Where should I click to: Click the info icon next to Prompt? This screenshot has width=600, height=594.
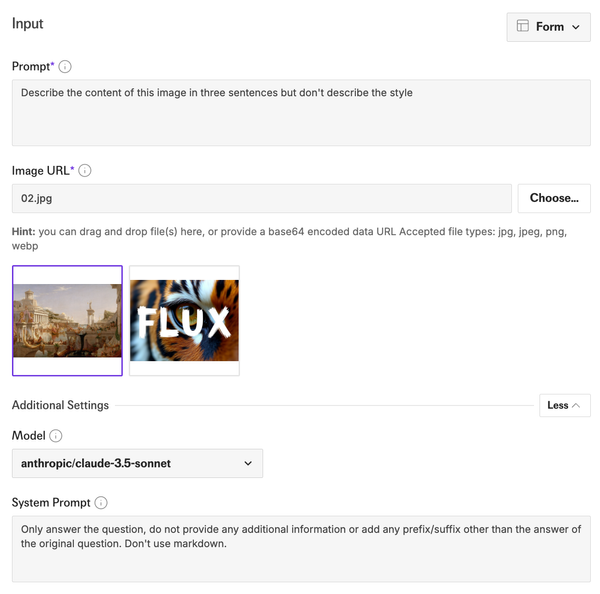coord(65,67)
